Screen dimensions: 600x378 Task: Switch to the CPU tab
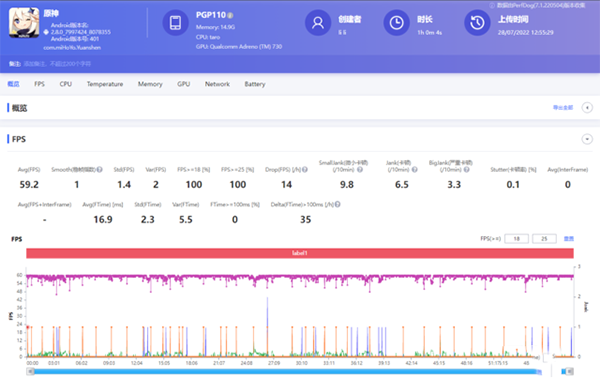point(65,84)
